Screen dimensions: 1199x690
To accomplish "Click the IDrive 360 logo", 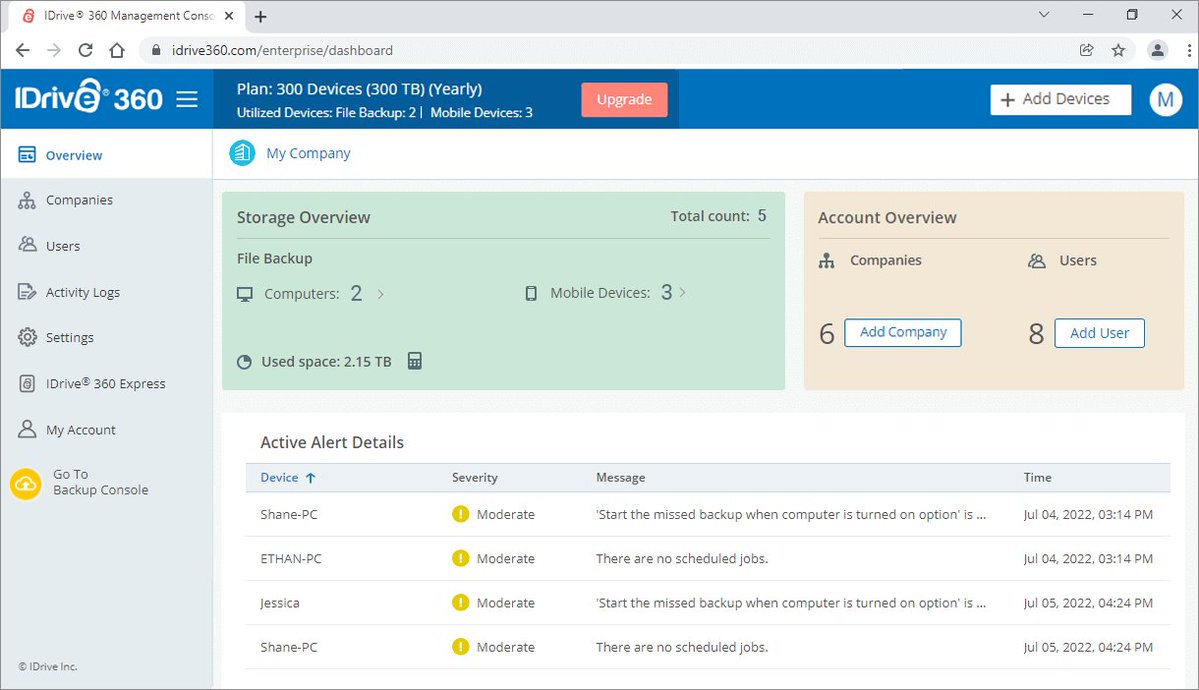I will pyautogui.click(x=89, y=98).
